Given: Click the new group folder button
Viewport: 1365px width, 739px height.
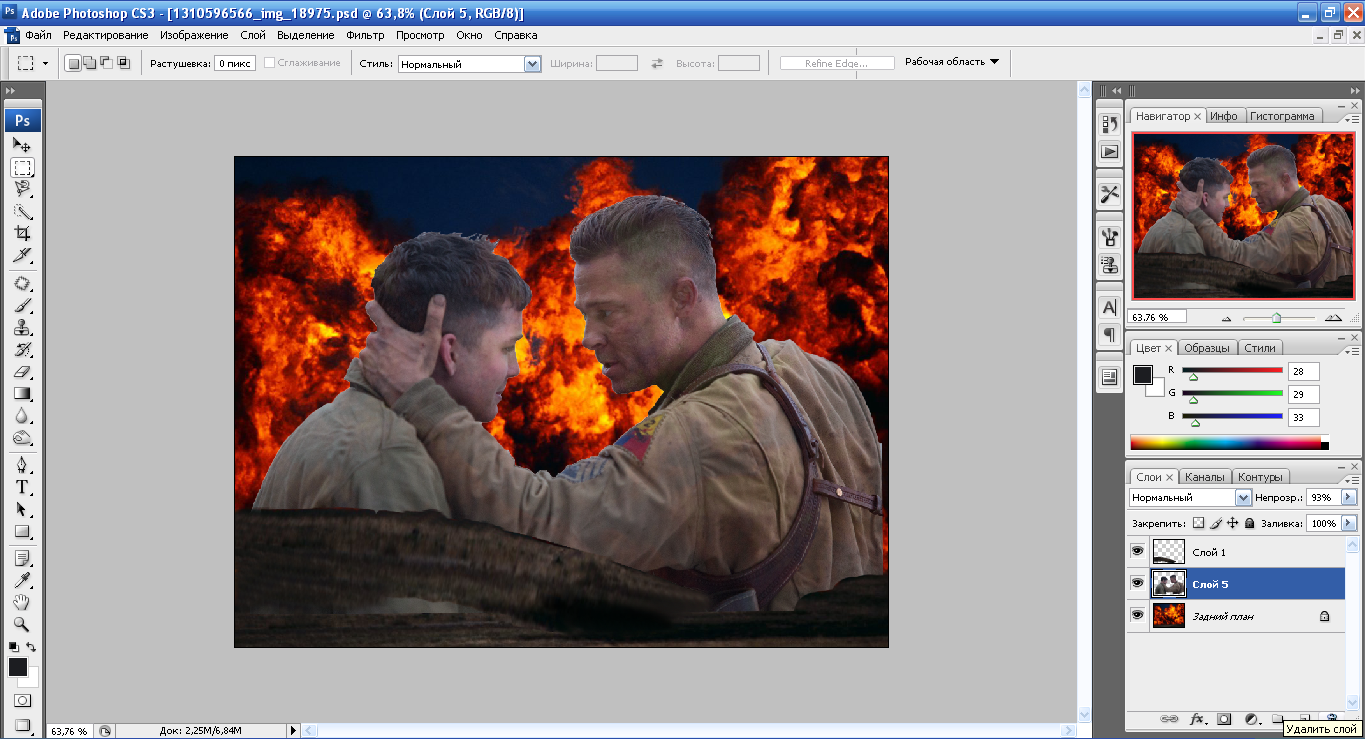Looking at the screenshot, I should tap(1278, 719).
